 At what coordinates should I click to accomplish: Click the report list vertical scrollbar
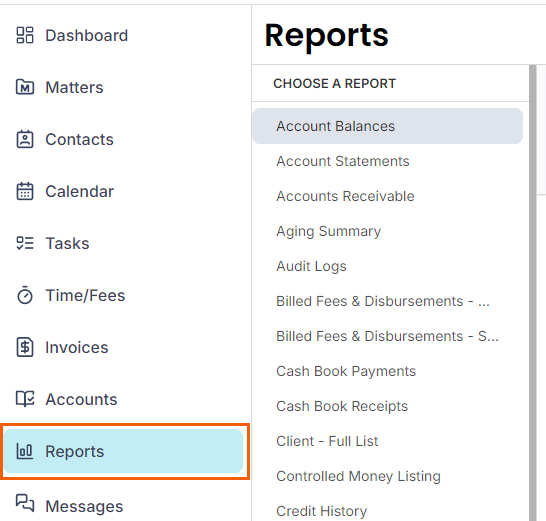pos(532,293)
